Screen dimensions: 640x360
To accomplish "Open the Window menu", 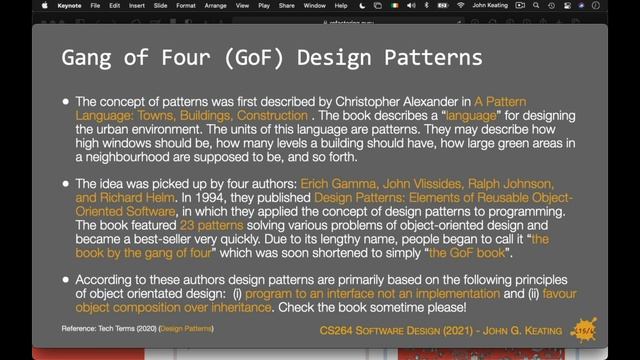I will tap(315, 6).
